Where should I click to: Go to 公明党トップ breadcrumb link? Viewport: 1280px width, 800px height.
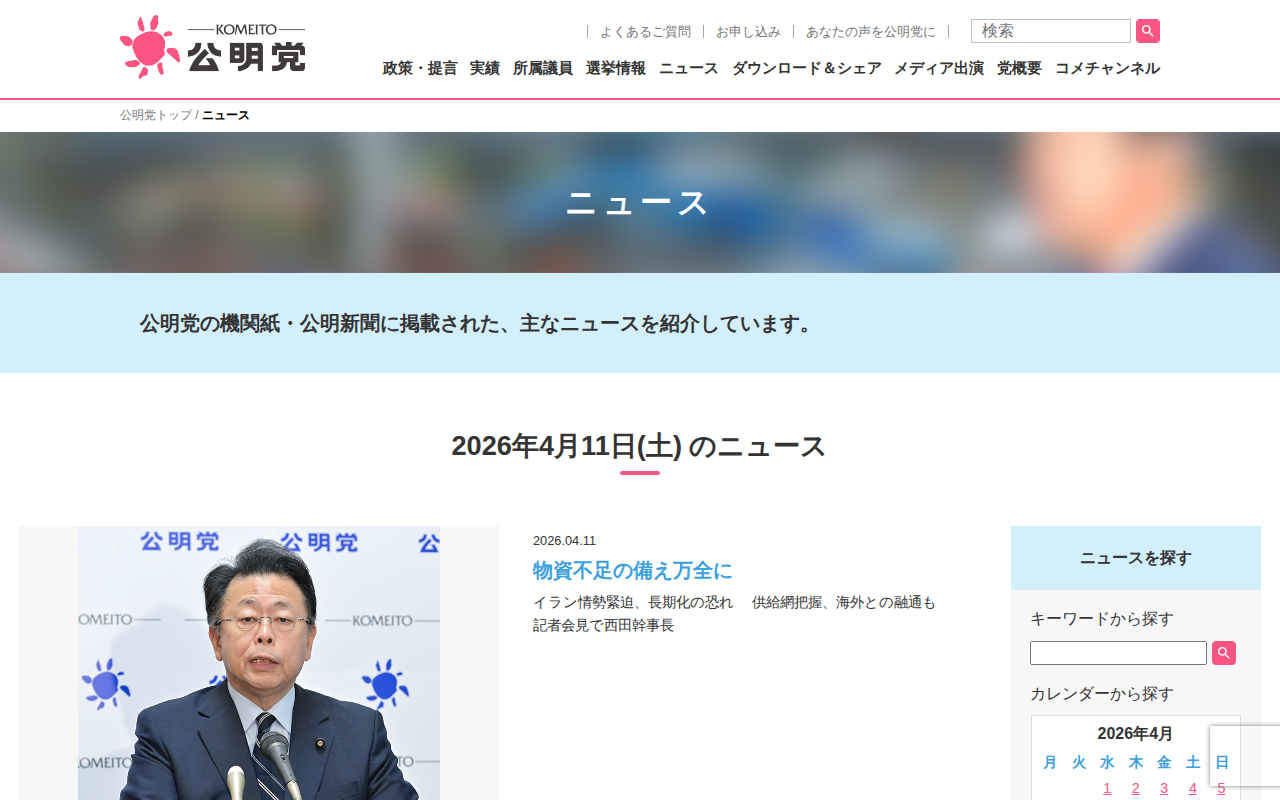click(156, 115)
